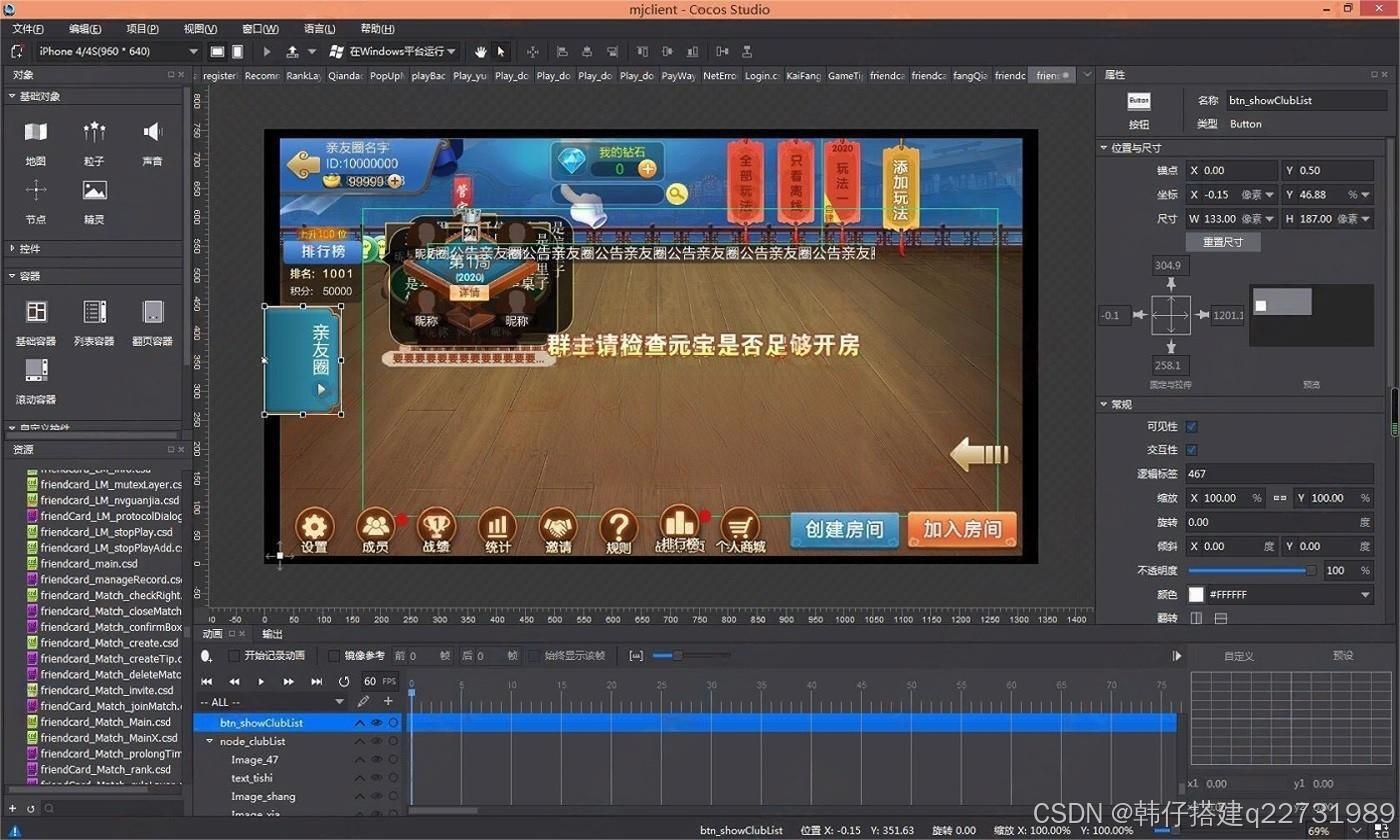The image size is (1400, 840).
Task: Click the 自定义 custom easing tab
Action: [1238, 656]
